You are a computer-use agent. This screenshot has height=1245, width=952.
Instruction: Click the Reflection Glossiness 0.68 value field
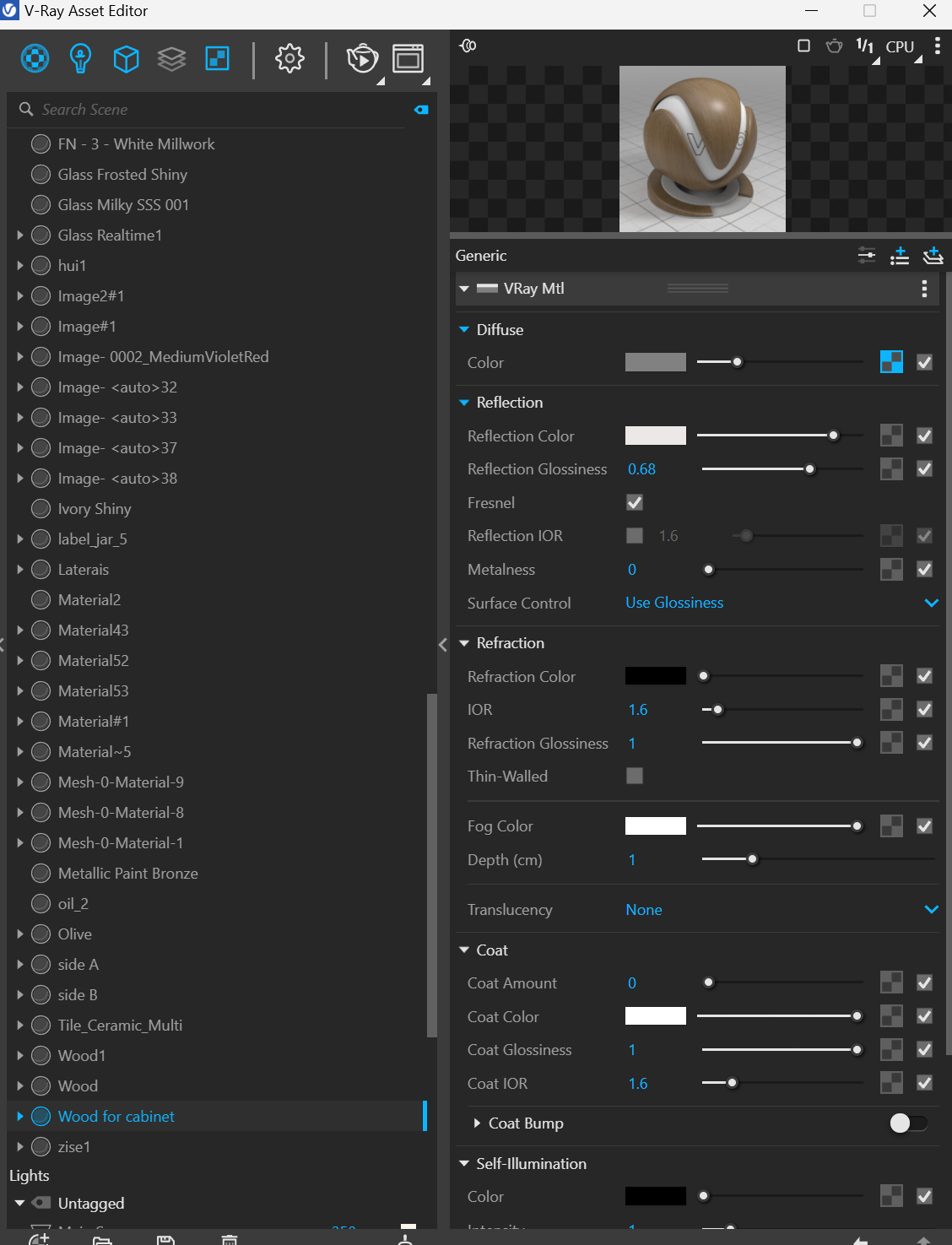click(641, 469)
